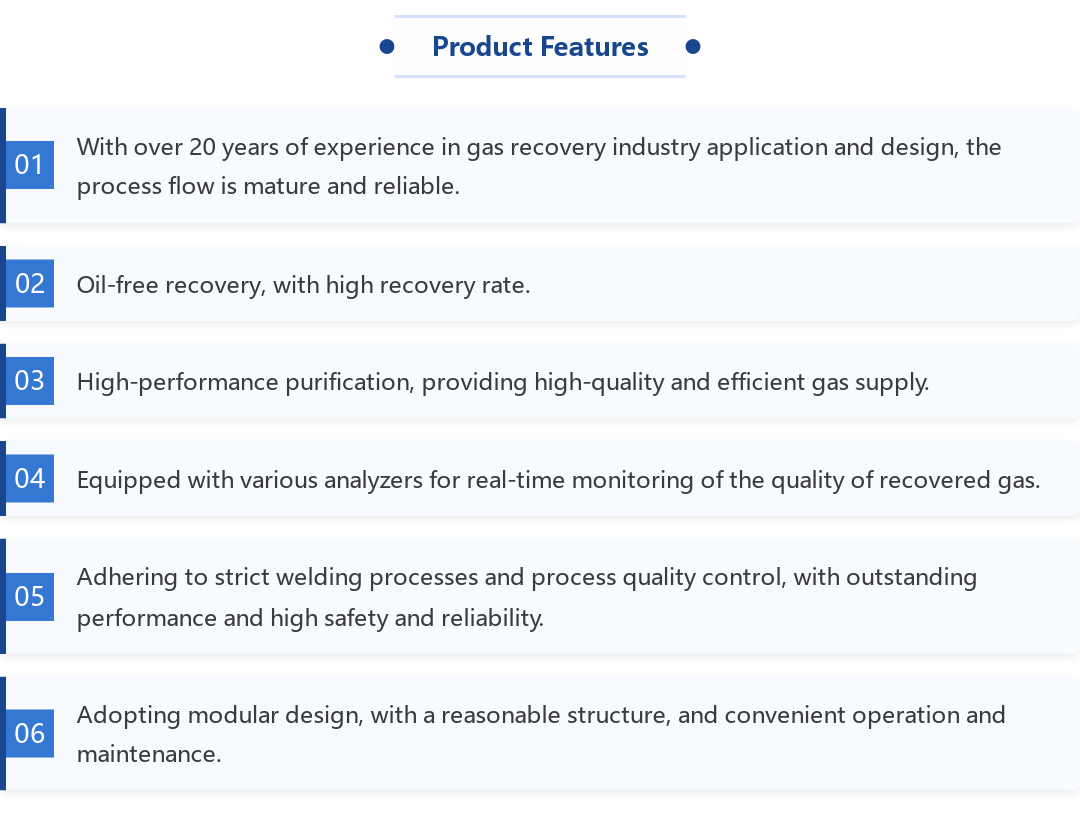
Task: Click the 01 number badge
Action: pos(30,165)
